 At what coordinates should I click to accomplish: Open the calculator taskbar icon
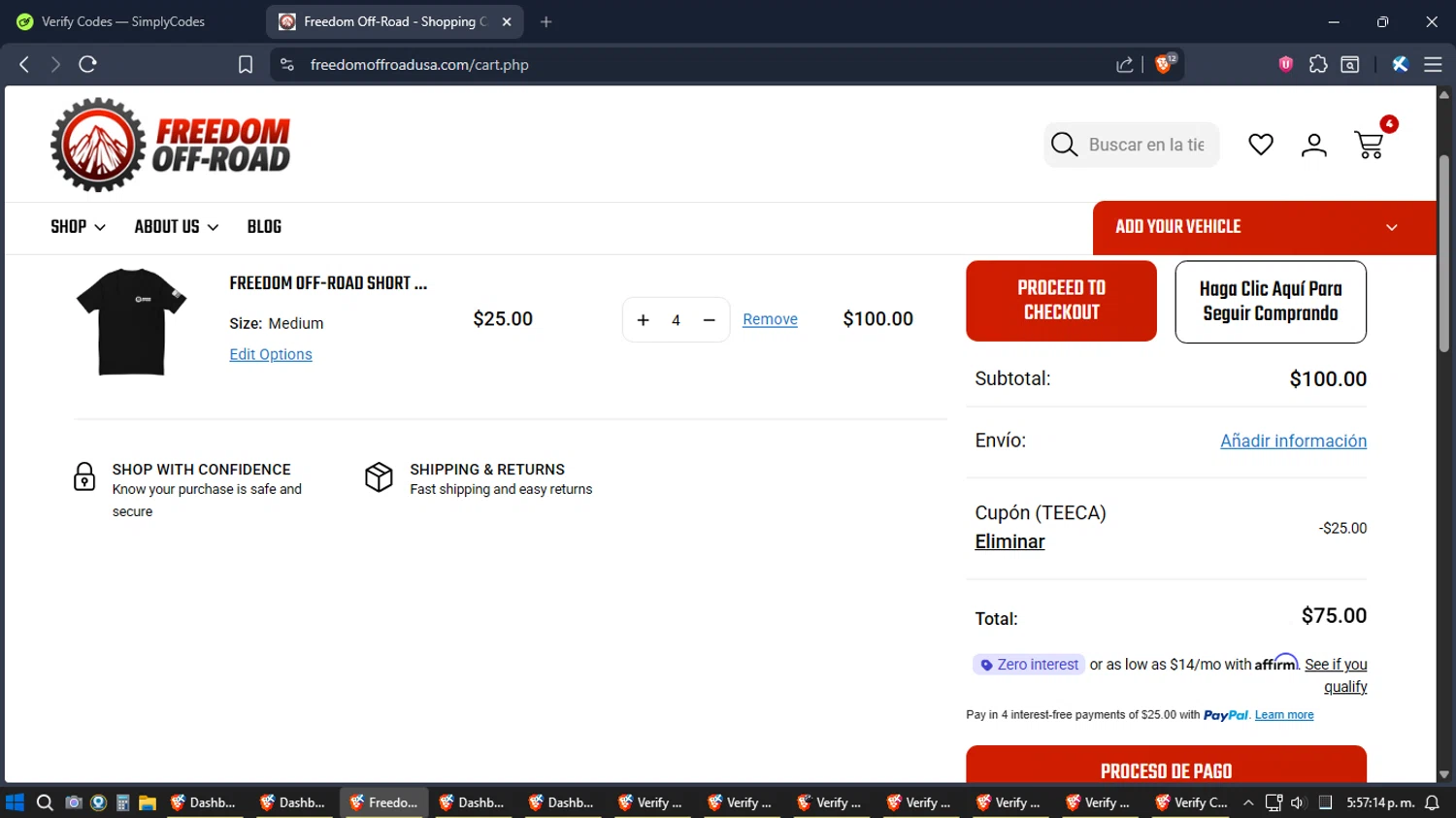click(x=122, y=802)
